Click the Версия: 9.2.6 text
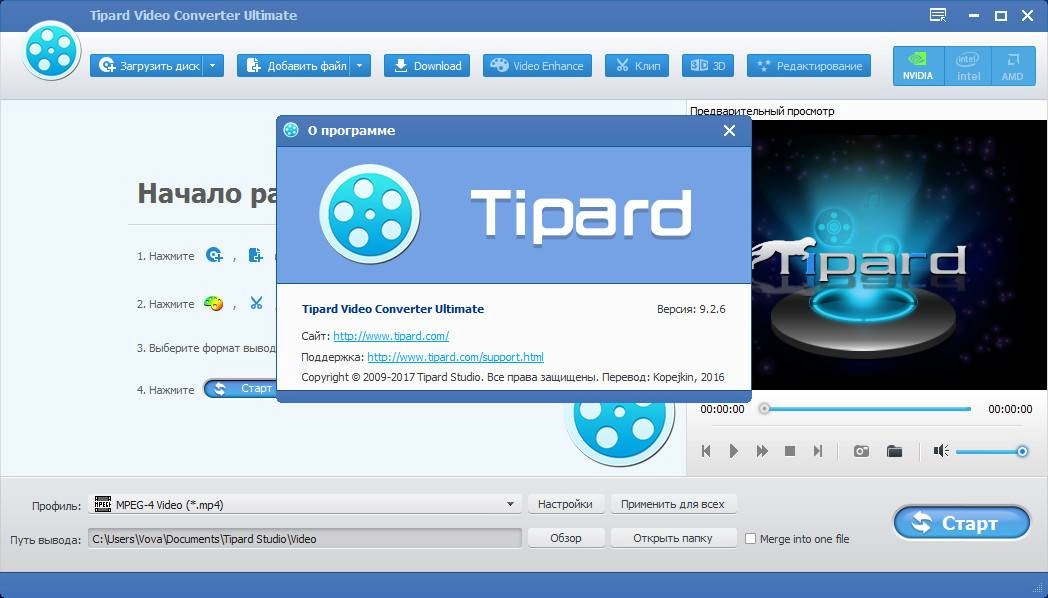Screen dimensions: 1048x598 (690, 309)
